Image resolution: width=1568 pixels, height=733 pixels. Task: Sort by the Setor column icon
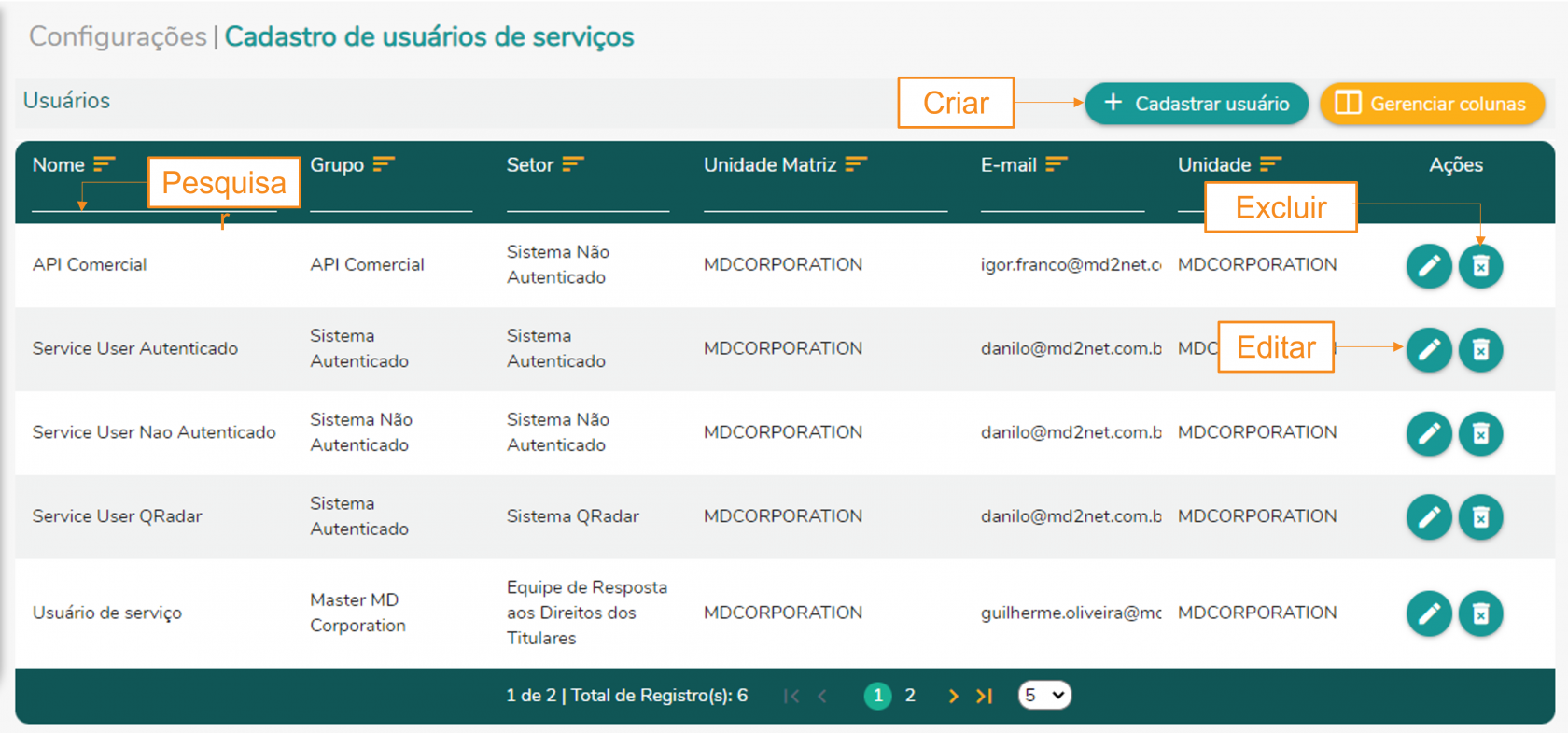[x=573, y=164]
